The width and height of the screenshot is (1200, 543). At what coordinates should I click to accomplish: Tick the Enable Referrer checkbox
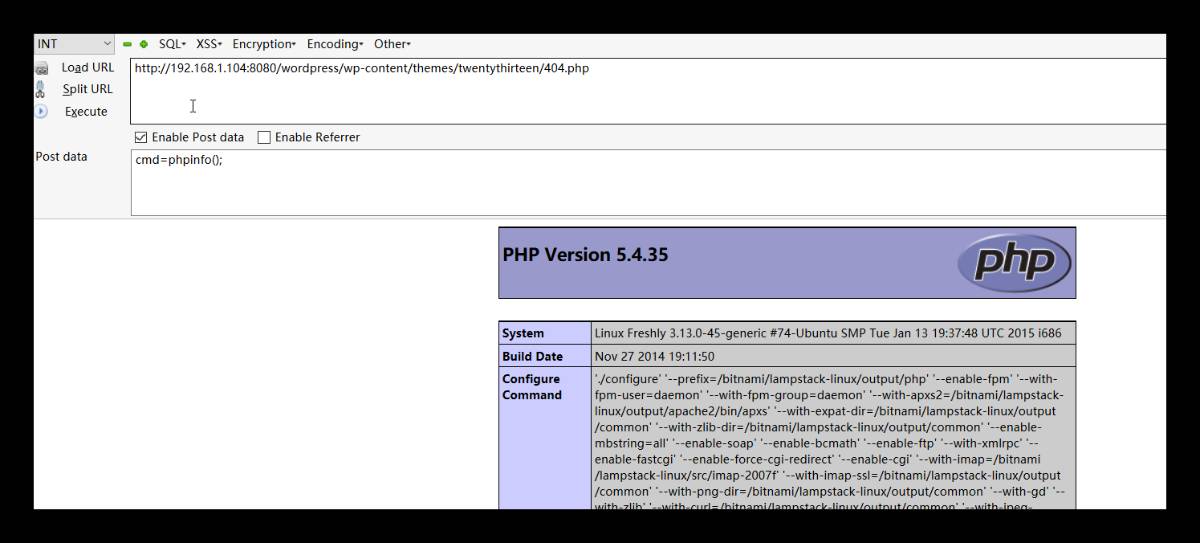coord(264,137)
